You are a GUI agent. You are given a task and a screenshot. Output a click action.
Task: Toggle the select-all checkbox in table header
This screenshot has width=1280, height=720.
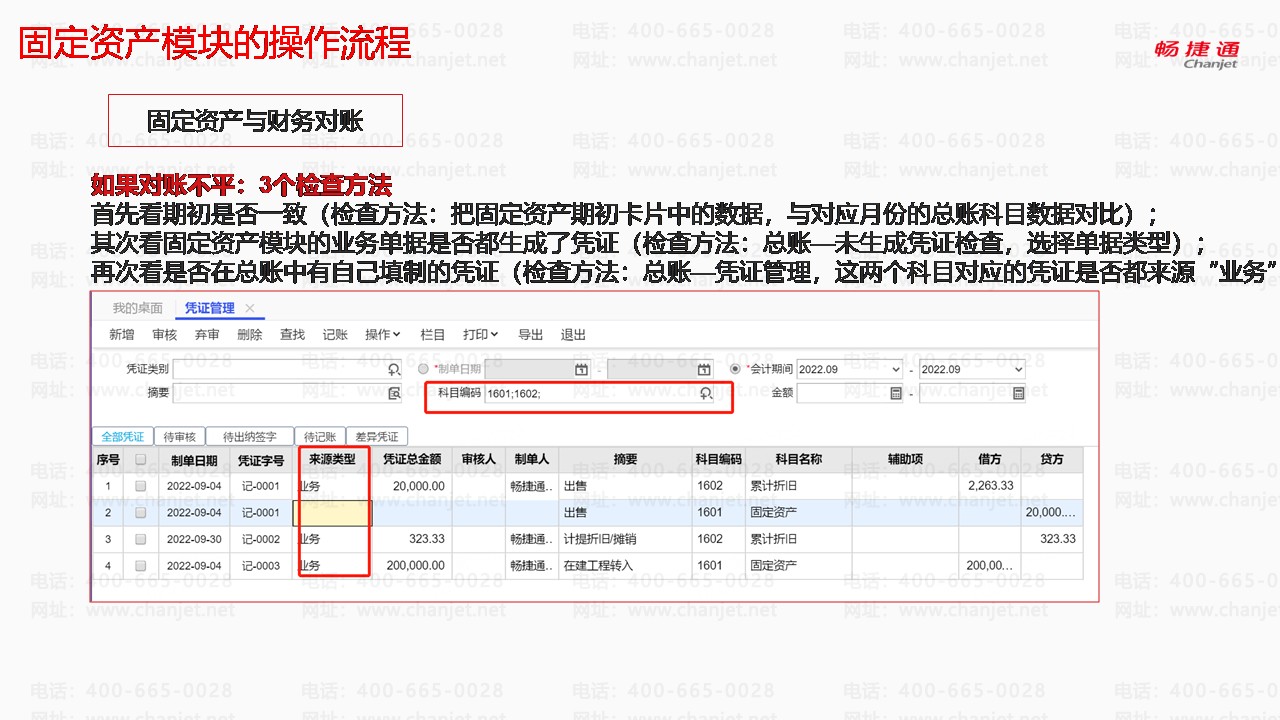[x=141, y=460]
